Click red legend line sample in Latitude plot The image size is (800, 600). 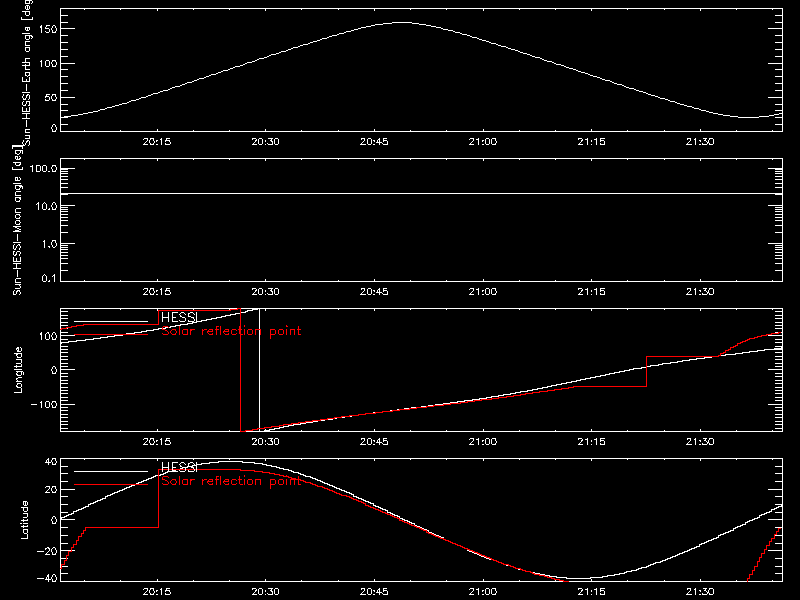111,484
